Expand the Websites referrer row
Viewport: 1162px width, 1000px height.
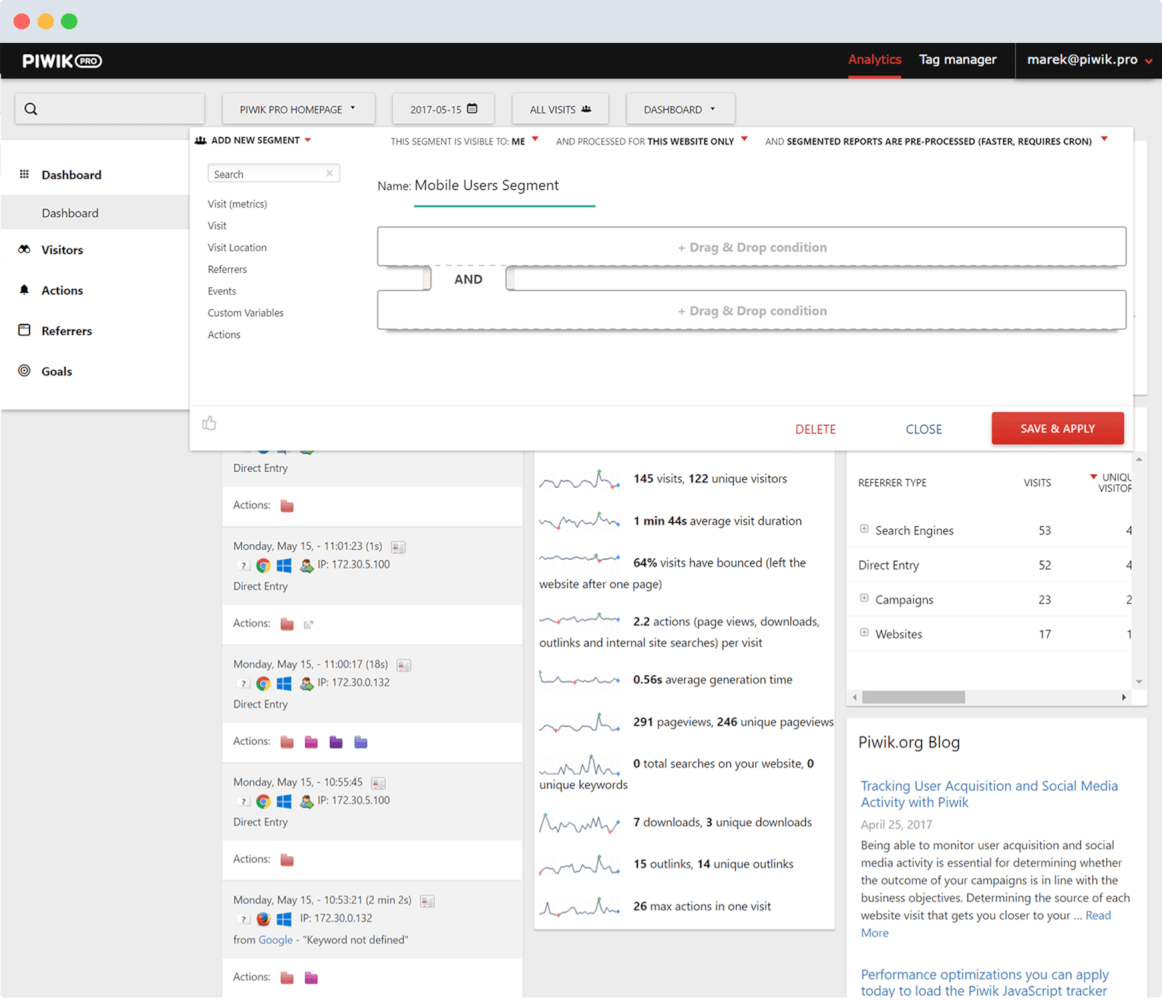(864, 633)
